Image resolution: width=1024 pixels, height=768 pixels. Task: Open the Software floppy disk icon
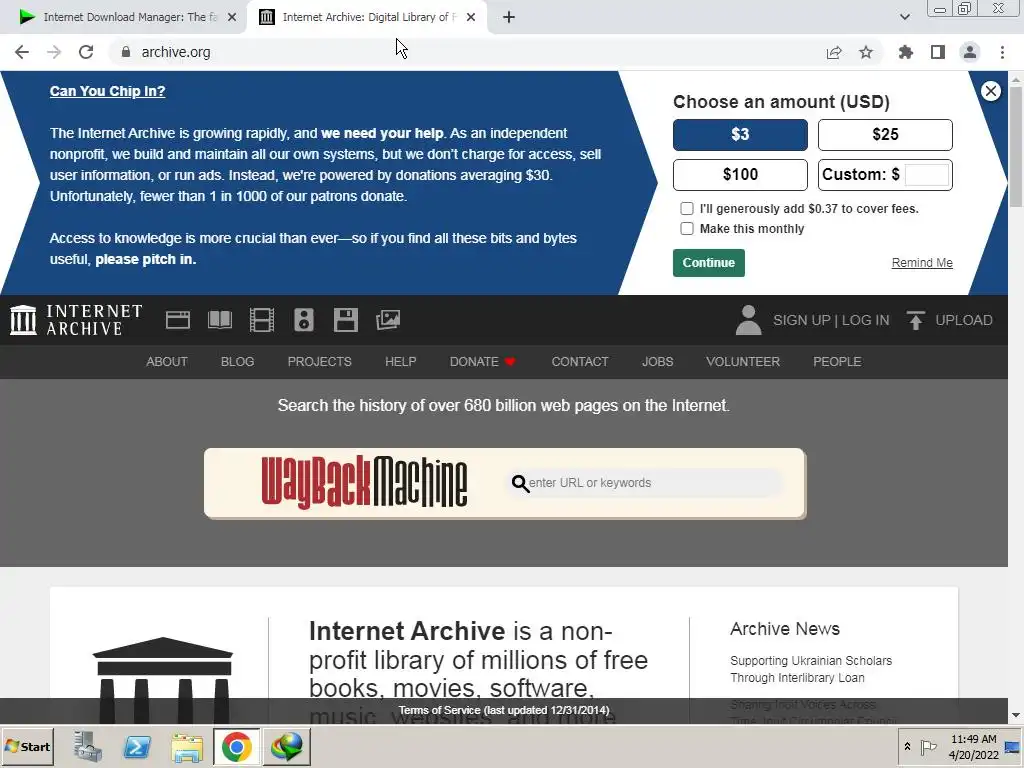pos(345,320)
